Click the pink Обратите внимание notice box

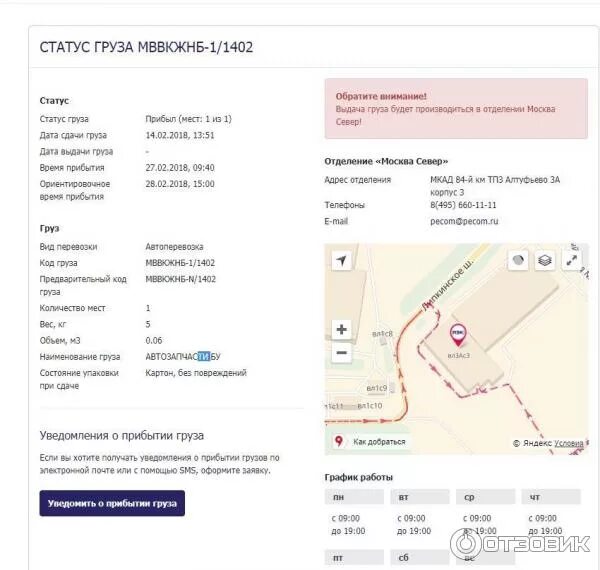click(x=456, y=109)
